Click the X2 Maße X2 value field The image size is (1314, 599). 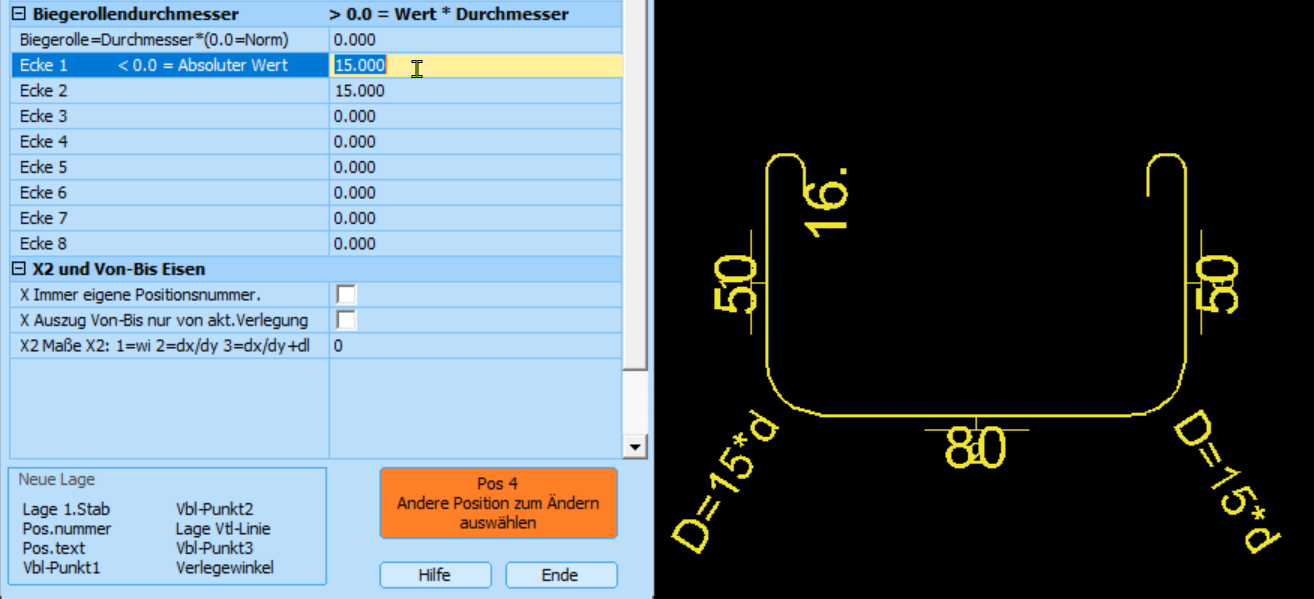click(x=475, y=346)
